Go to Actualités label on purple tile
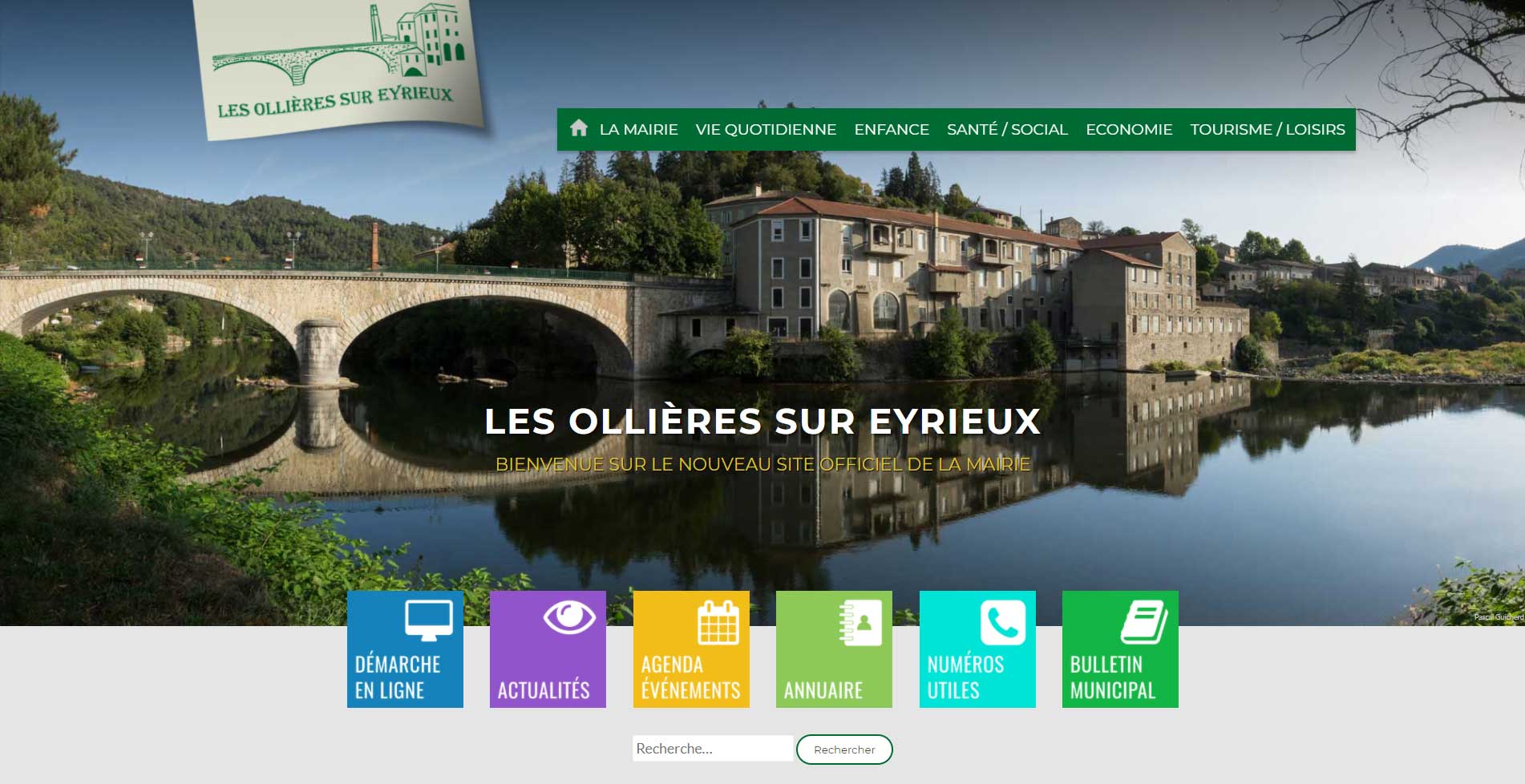1525x784 pixels. click(x=544, y=690)
